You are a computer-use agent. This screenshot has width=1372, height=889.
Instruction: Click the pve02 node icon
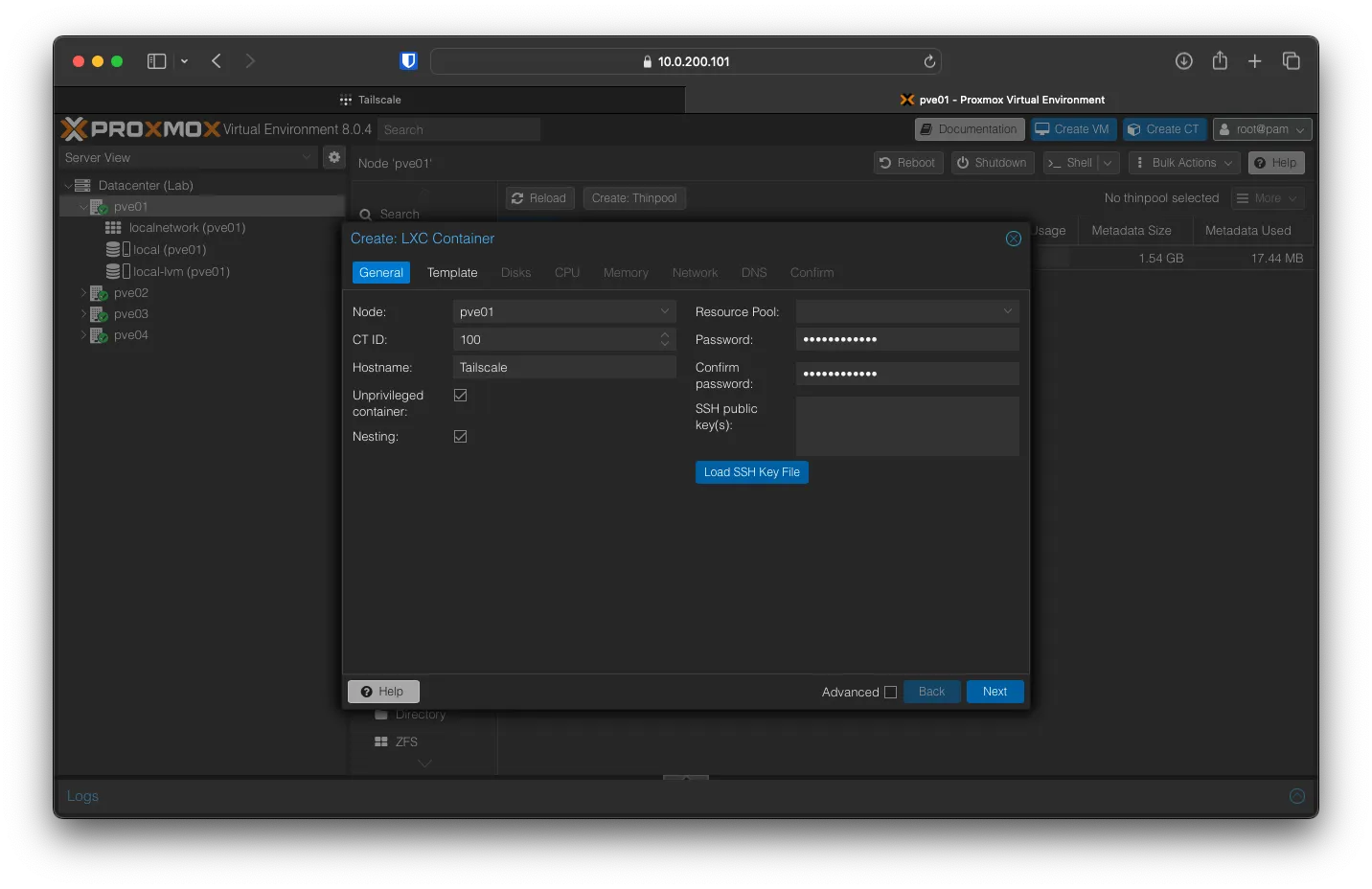point(99,293)
